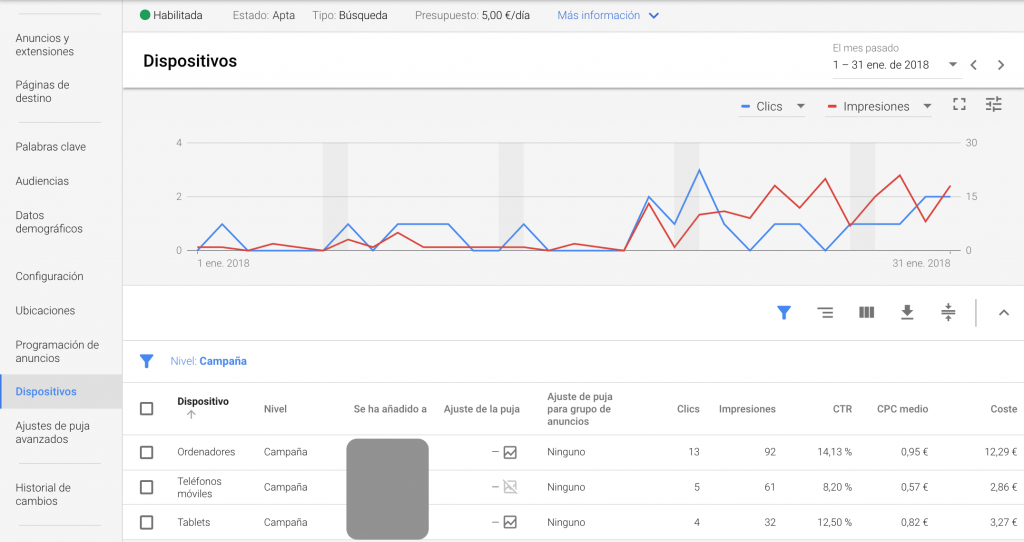Screen dimensions: 1024x542
Task: Click the 12,29 € cost value
Action: click(x=1000, y=452)
